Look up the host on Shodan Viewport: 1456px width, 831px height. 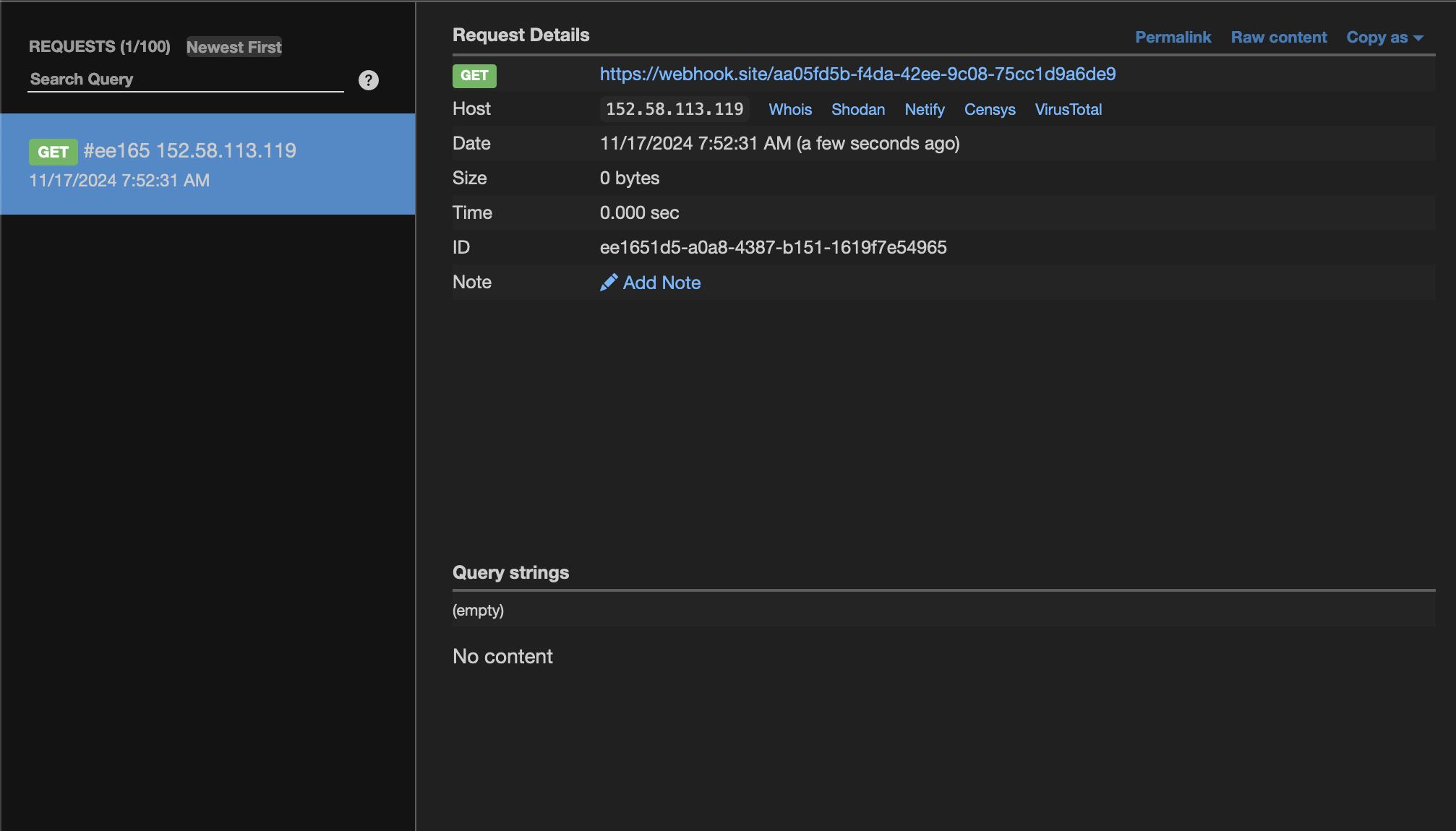[x=858, y=109]
